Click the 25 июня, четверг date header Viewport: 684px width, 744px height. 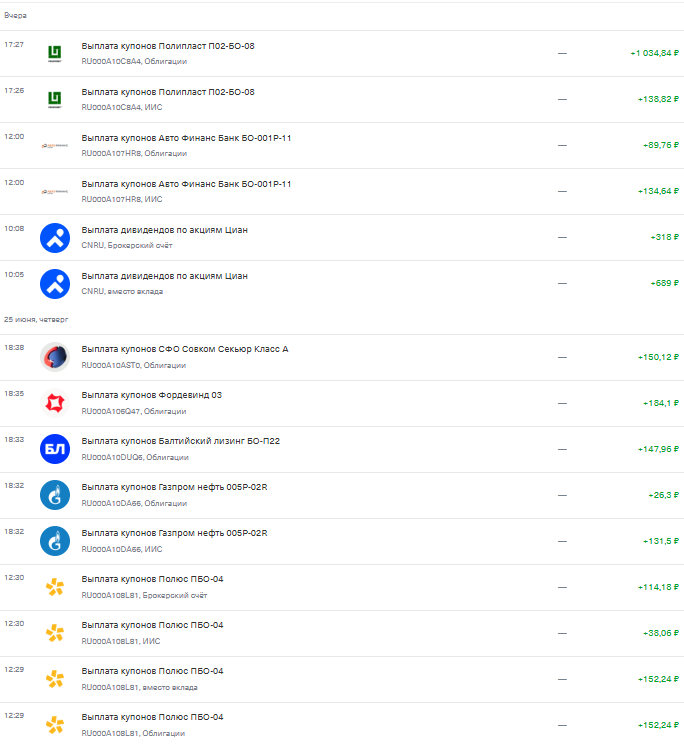tap(36, 320)
